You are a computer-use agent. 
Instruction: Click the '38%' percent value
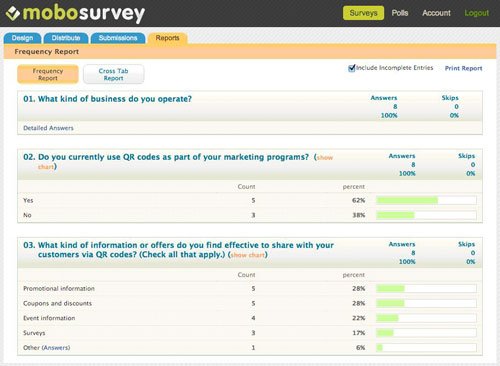tap(359, 215)
